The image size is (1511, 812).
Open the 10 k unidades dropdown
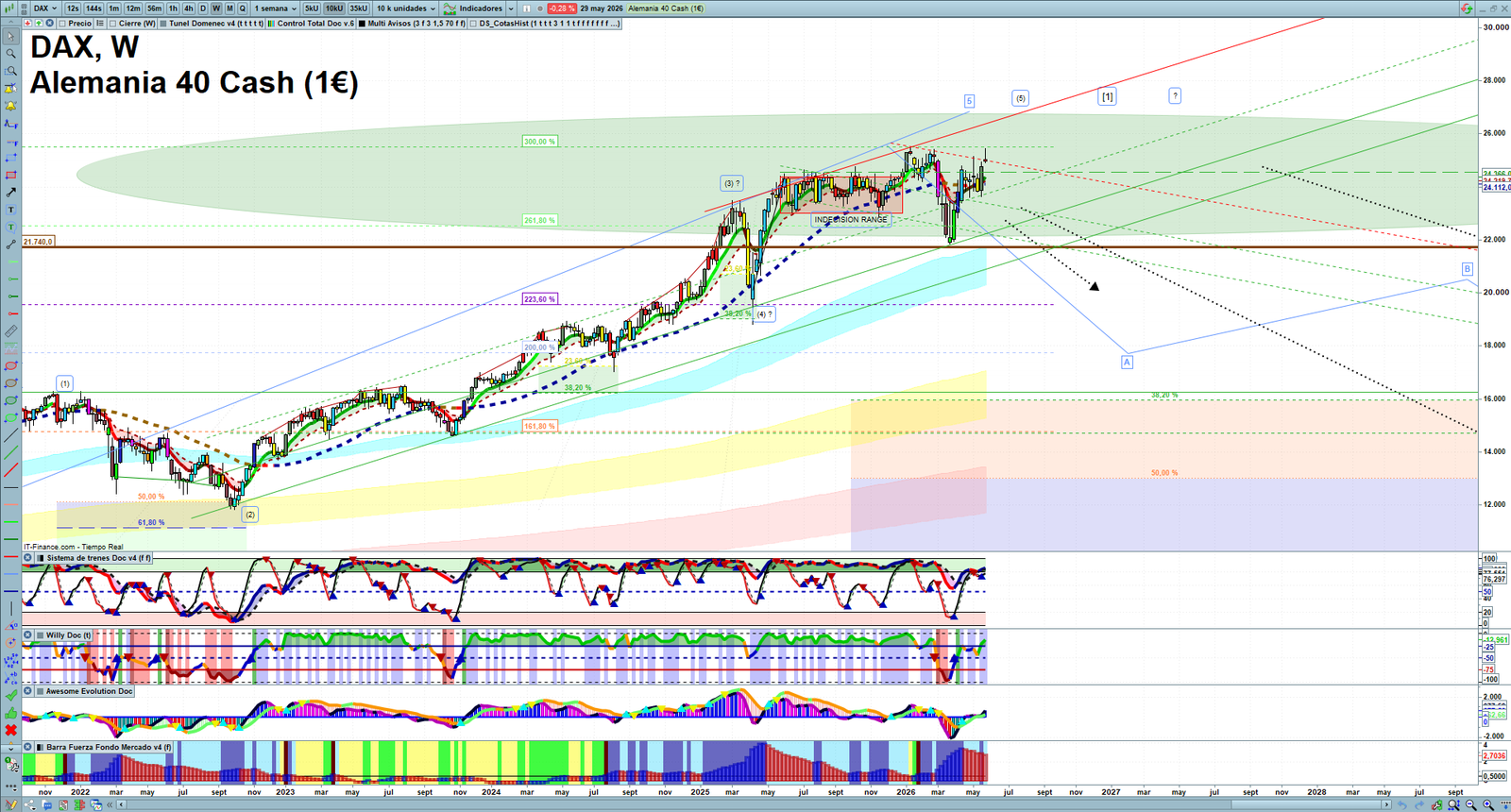[405, 8]
